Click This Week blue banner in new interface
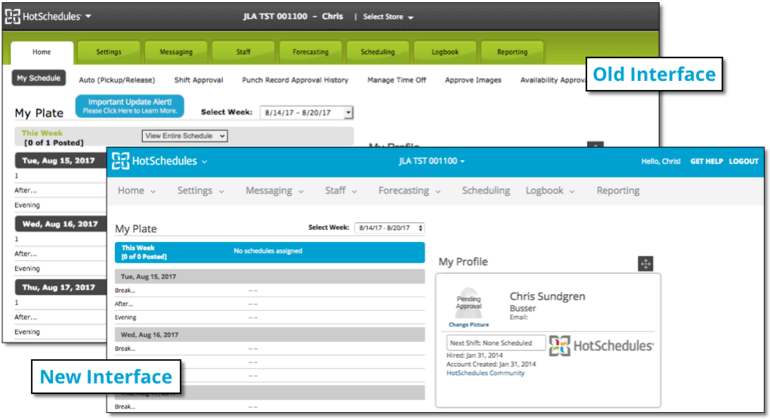The width and height of the screenshot is (770, 419). (270, 252)
